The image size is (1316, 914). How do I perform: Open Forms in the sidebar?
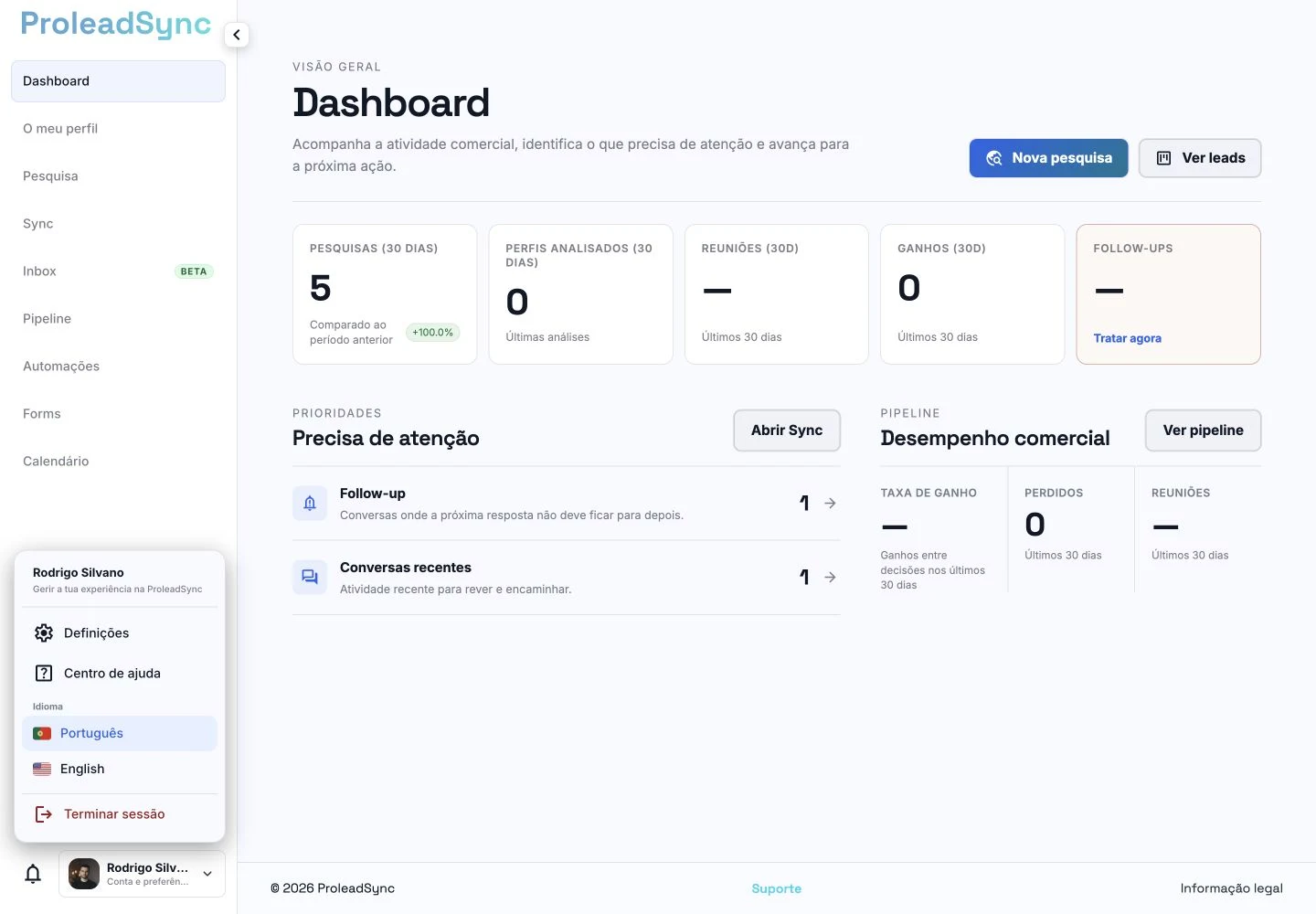coord(118,414)
